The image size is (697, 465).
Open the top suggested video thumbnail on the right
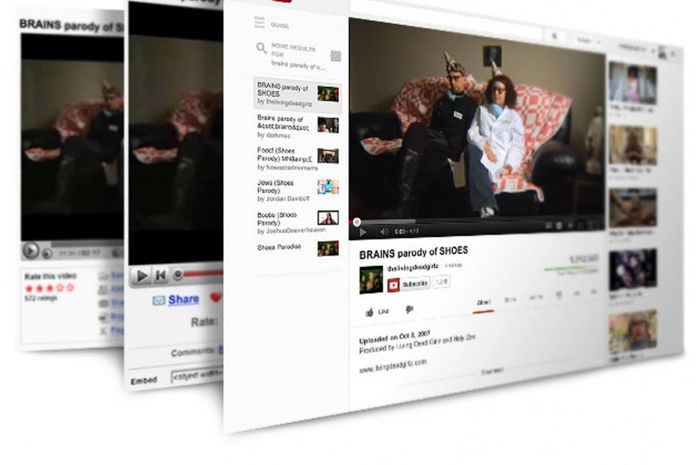pyautogui.click(x=632, y=83)
